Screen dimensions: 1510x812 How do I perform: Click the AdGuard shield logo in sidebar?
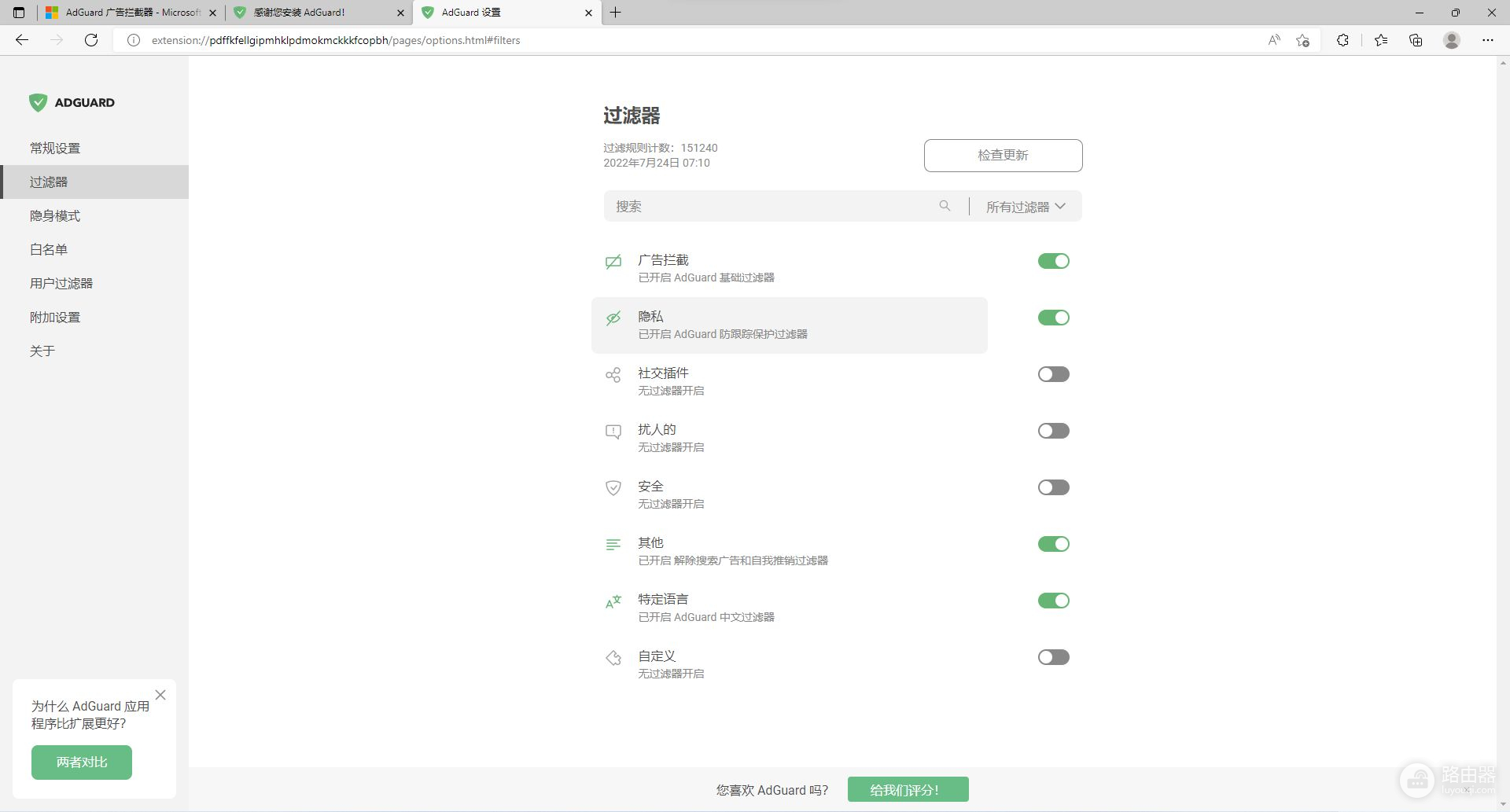pos(38,102)
